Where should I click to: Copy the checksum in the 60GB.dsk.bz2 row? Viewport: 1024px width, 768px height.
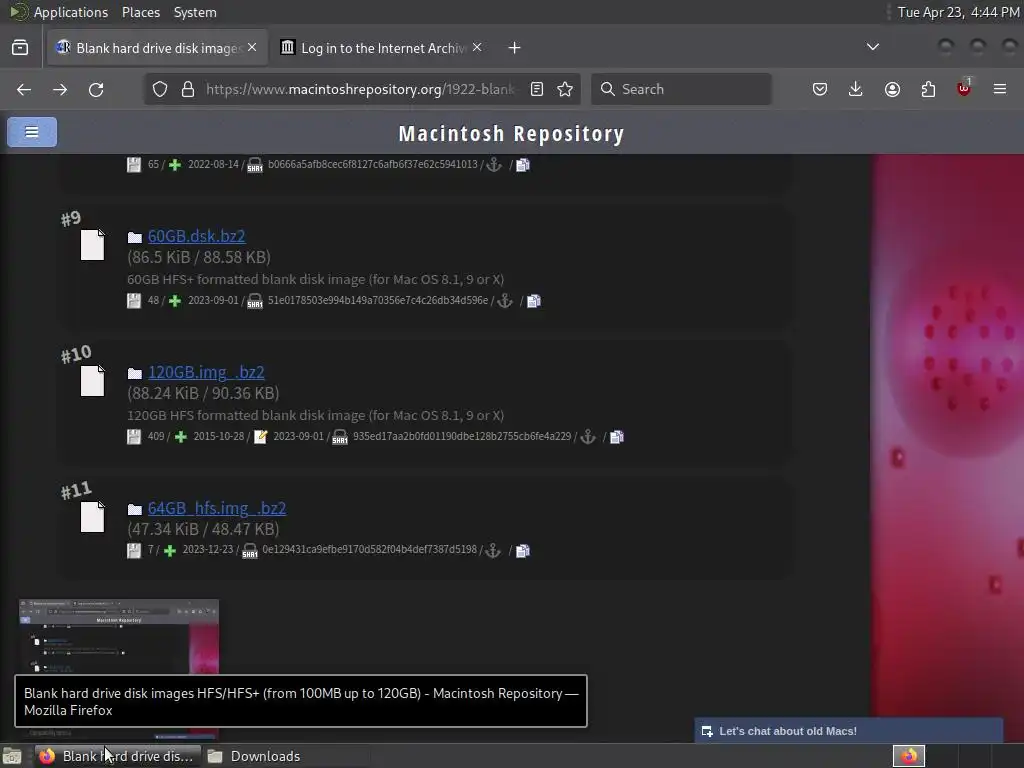[x=534, y=301]
